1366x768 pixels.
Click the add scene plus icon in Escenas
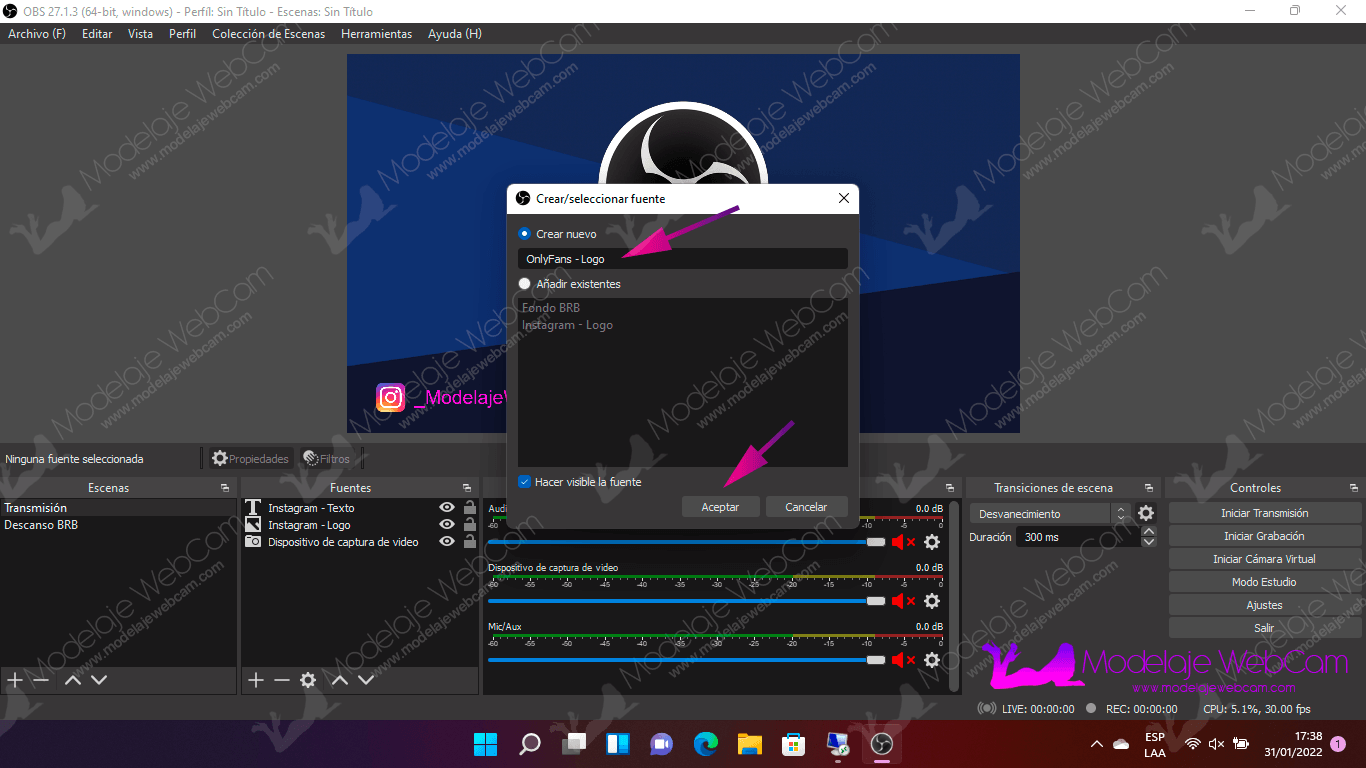coord(15,680)
